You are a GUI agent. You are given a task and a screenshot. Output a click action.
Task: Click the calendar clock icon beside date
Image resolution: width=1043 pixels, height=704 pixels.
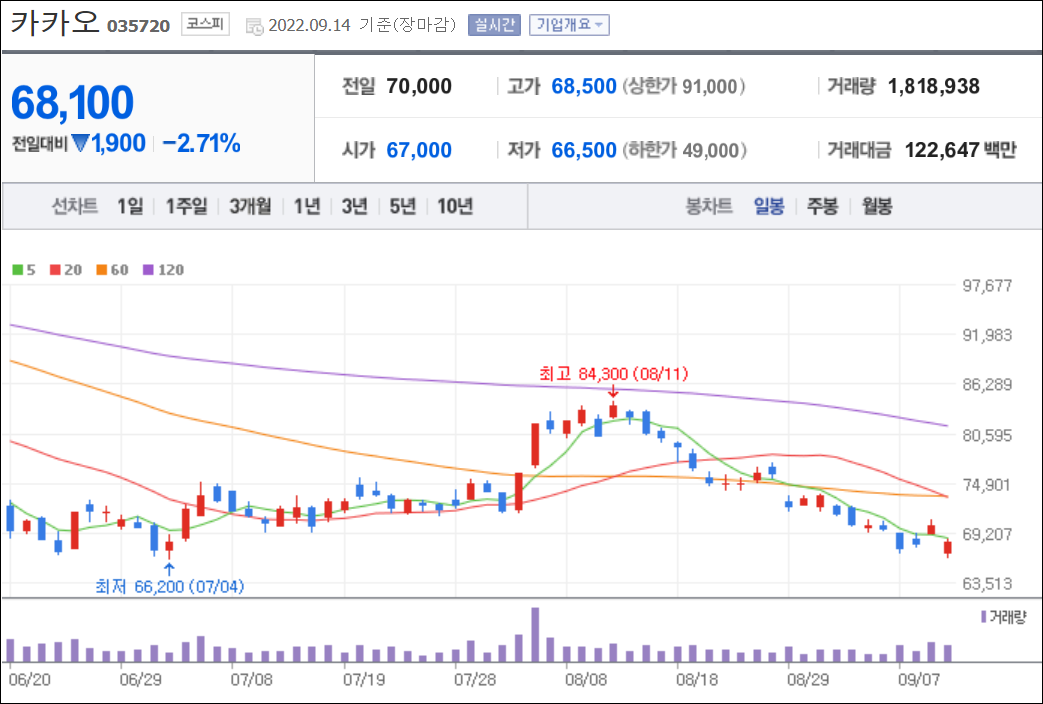click(254, 26)
